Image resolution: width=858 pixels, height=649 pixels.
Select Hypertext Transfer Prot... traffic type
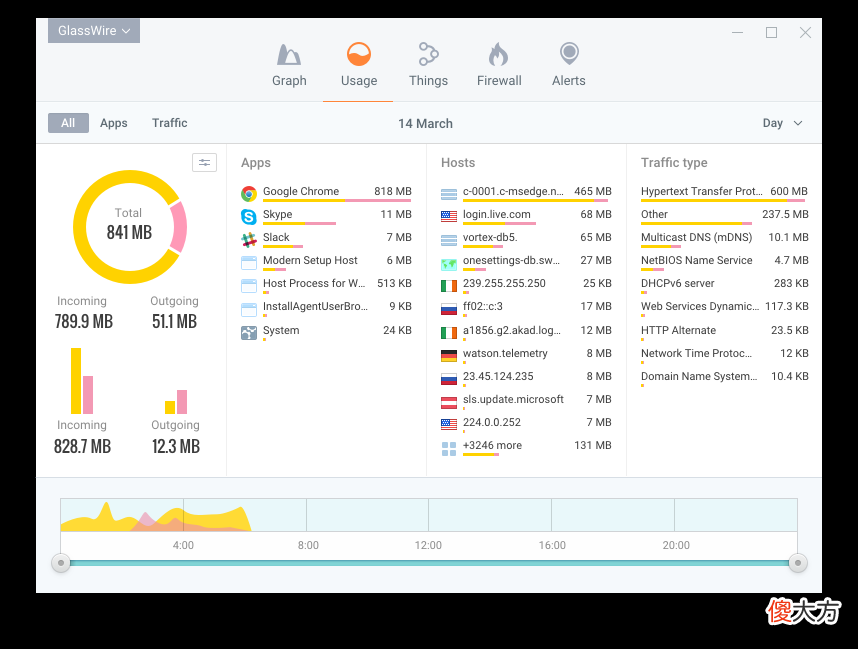coord(724,194)
